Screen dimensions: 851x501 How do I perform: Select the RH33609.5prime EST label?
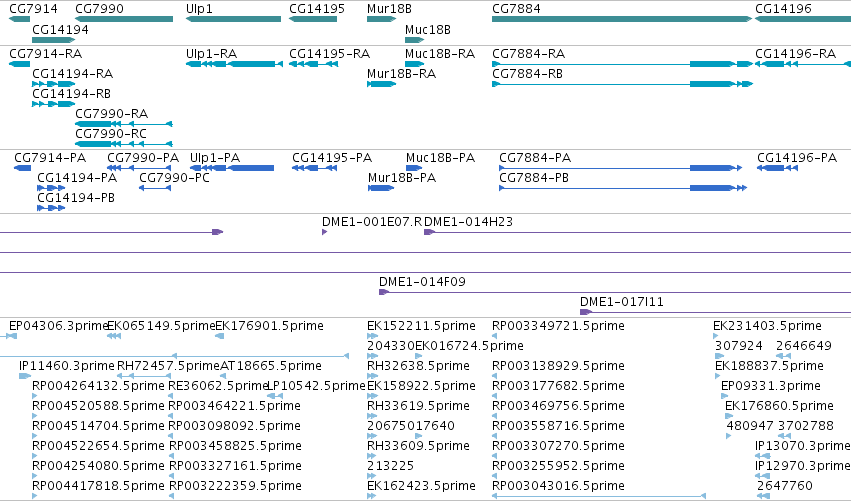(418, 446)
